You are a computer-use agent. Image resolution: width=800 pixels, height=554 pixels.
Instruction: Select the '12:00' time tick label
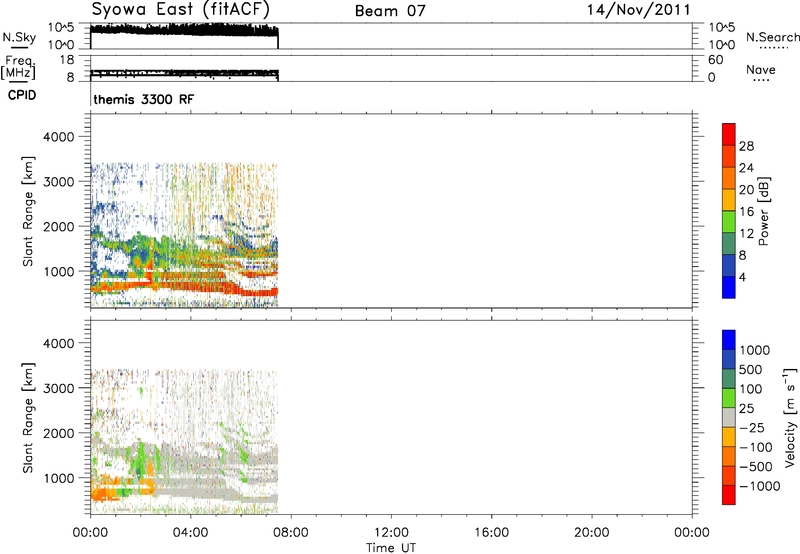point(391,533)
